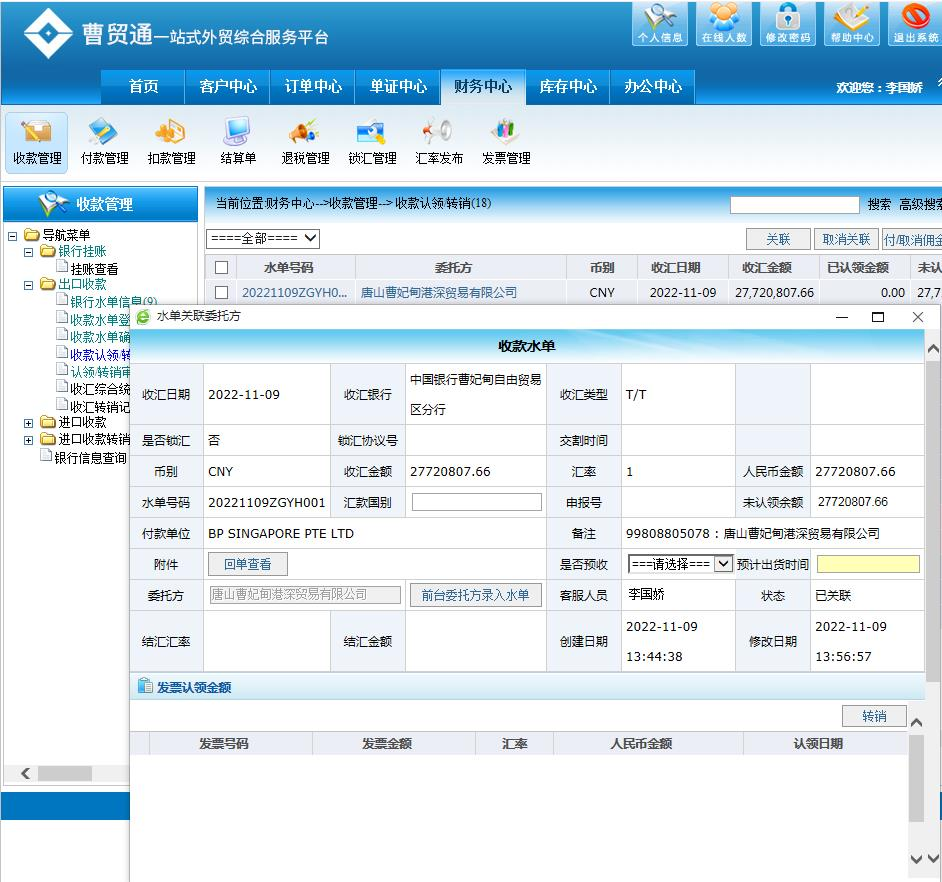
Task: Select the 收款管理 toolbar icon
Action: (37, 142)
